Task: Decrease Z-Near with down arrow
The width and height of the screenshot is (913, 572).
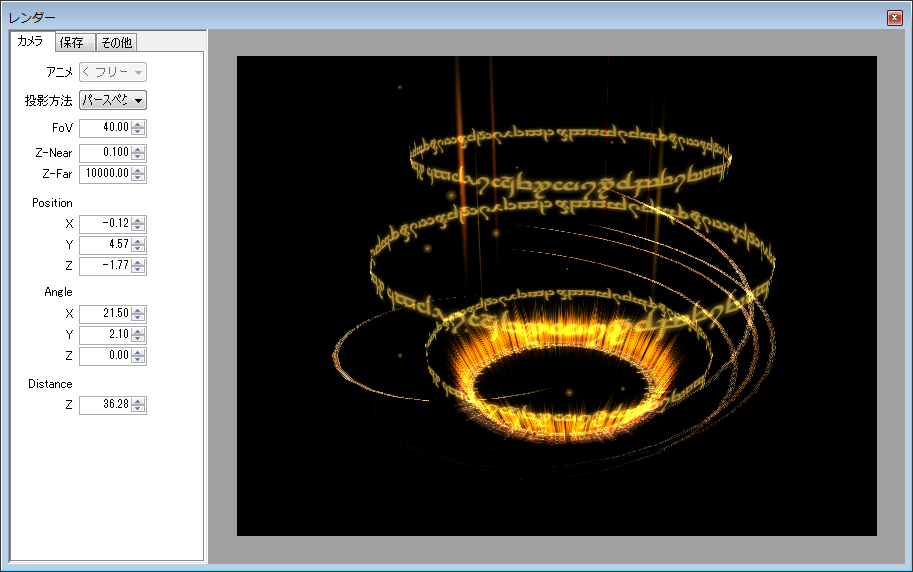Action: coord(138,157)
